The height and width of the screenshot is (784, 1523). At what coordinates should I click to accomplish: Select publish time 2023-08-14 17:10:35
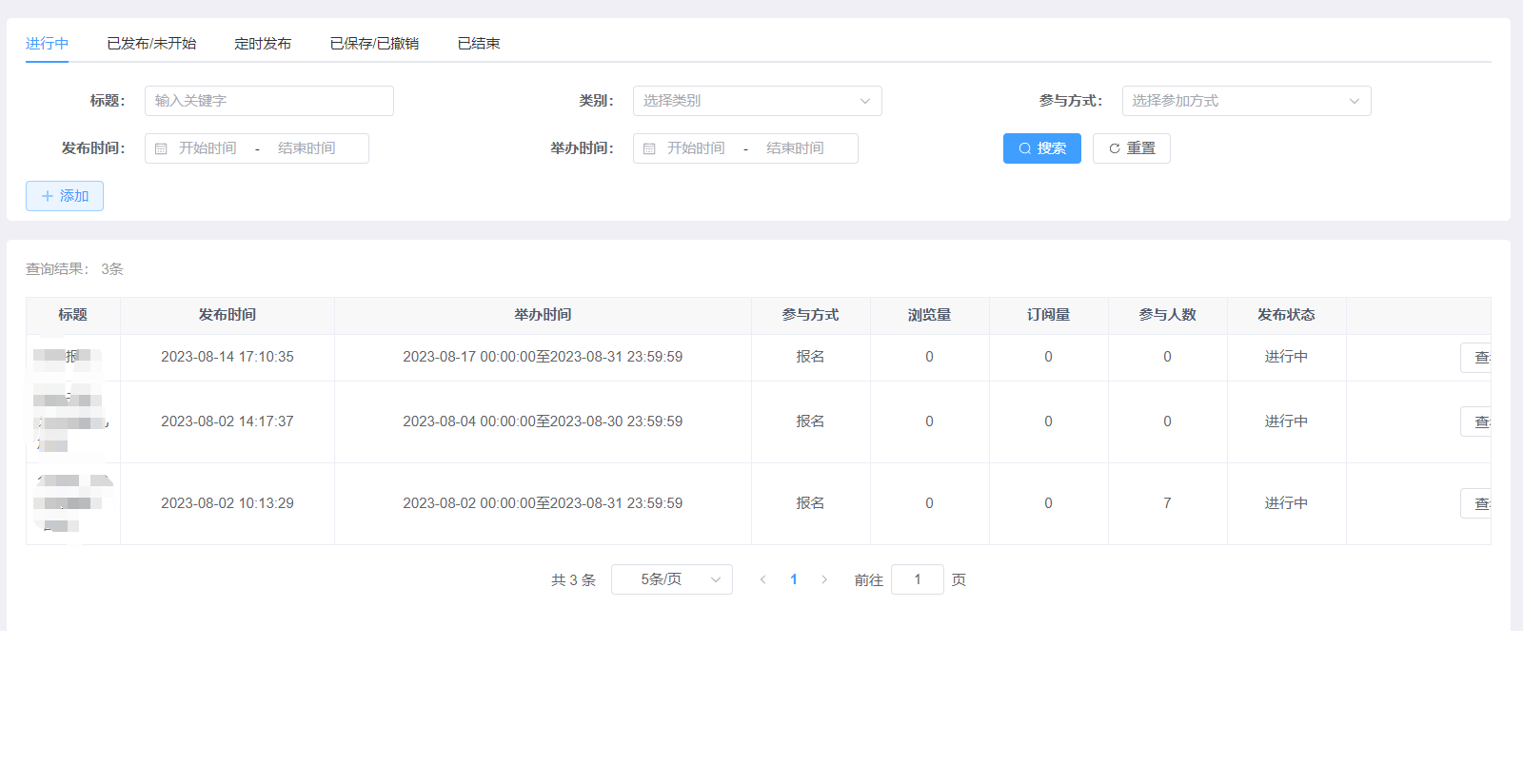click(227, 357)
